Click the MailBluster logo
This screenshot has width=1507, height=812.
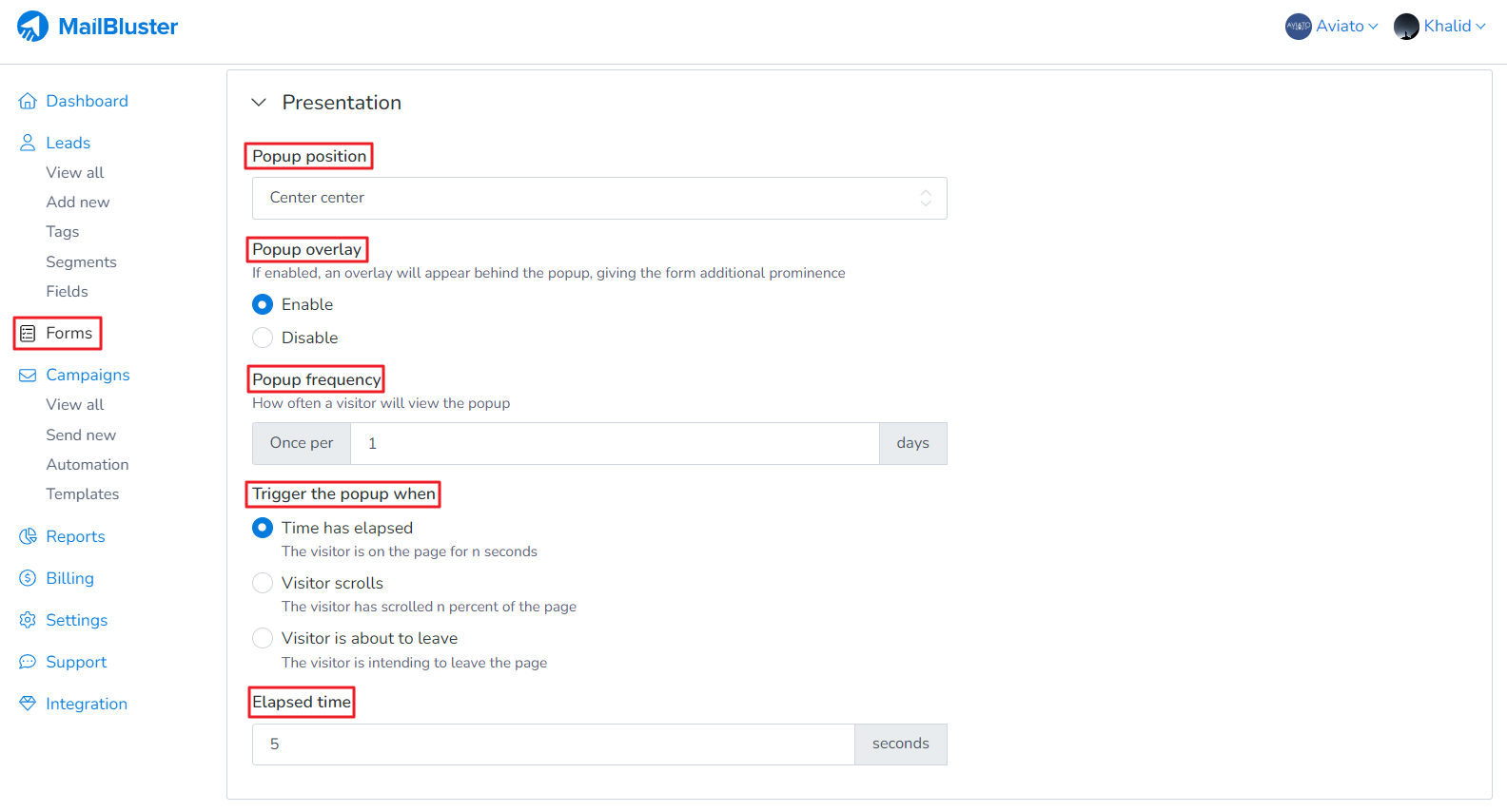(96, 26)
